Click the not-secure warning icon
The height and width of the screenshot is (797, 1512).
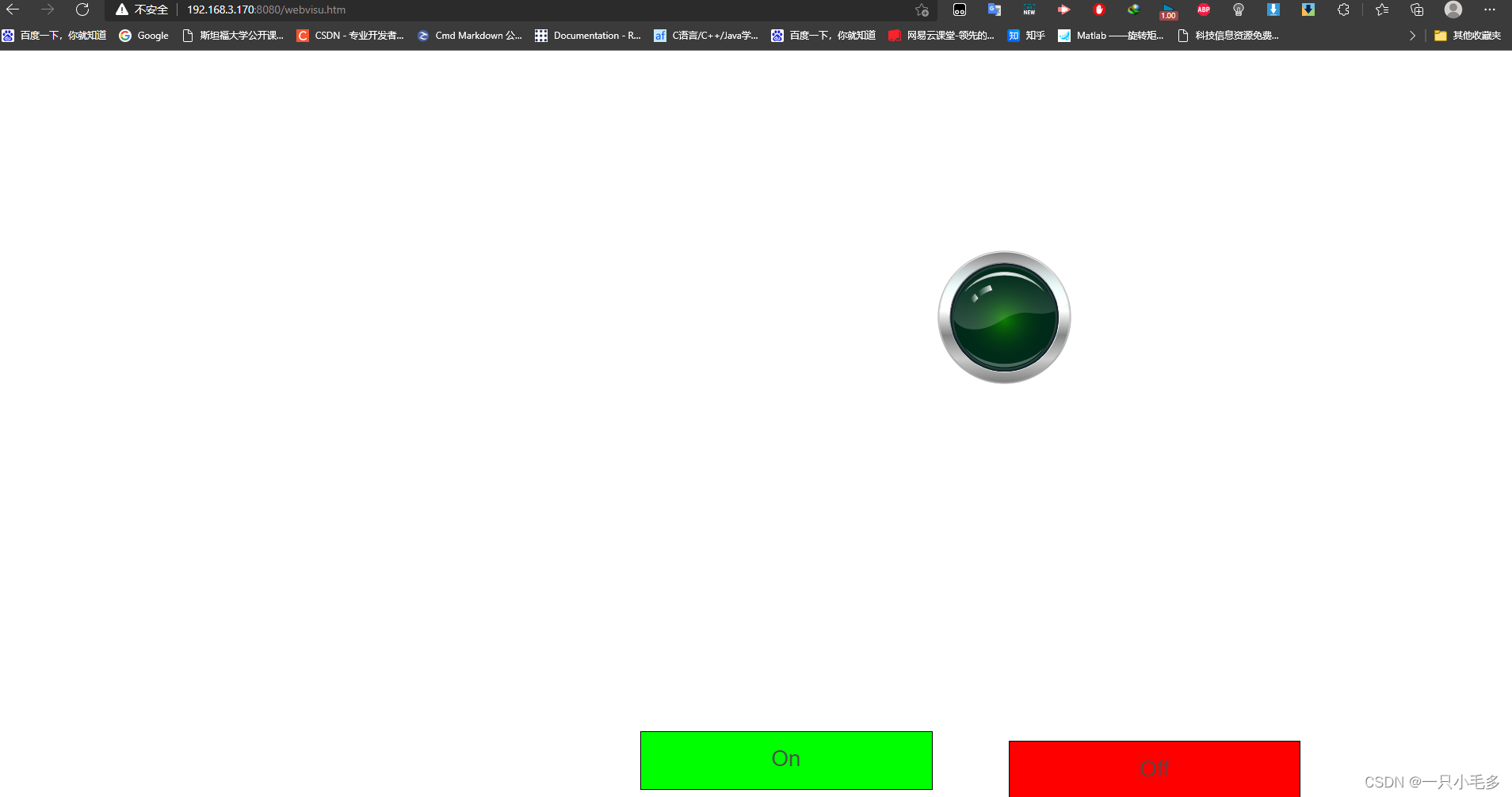click(x=121, y=10)
